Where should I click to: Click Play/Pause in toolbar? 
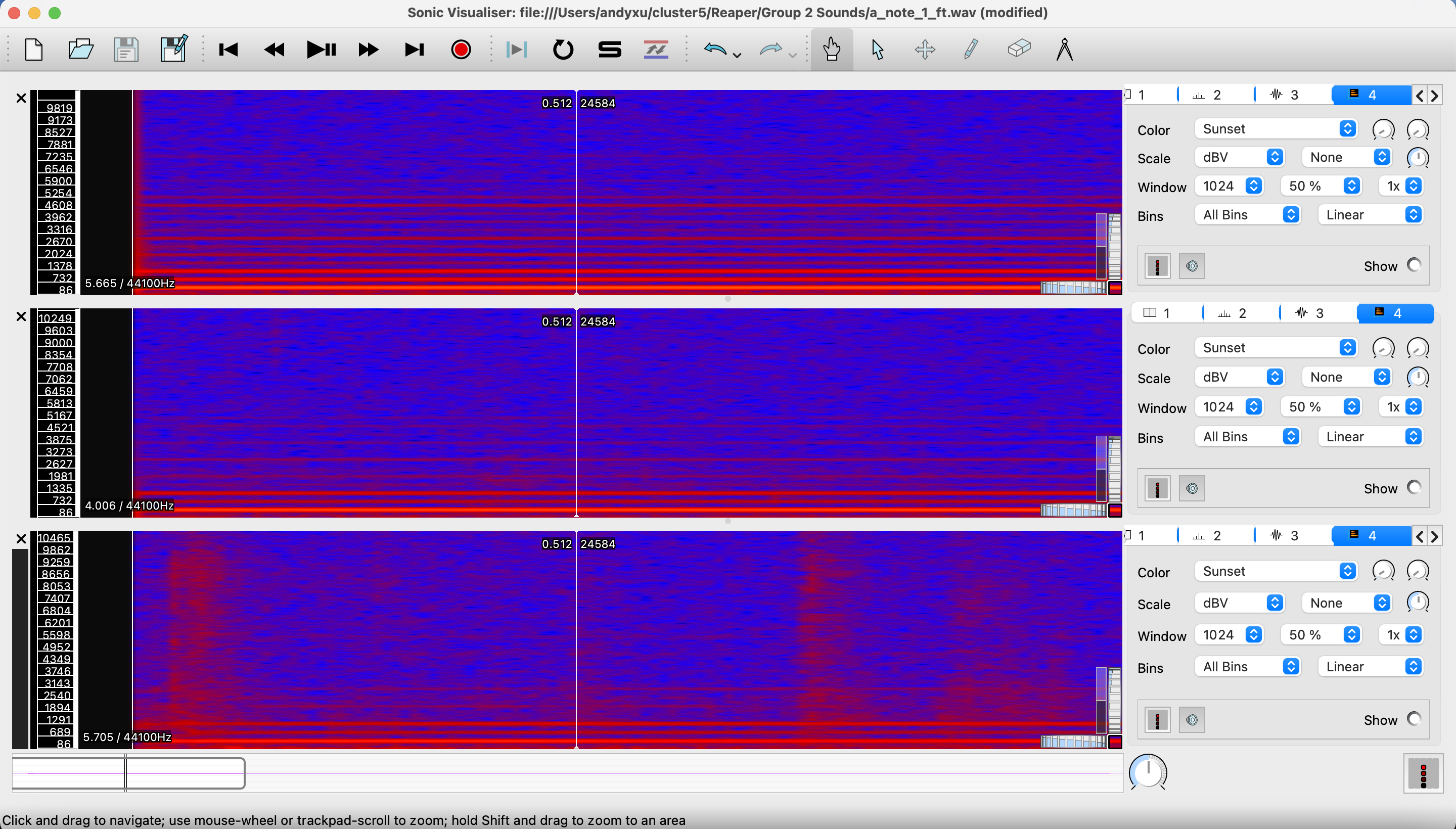pyautogui.click(x=321, y=50)
